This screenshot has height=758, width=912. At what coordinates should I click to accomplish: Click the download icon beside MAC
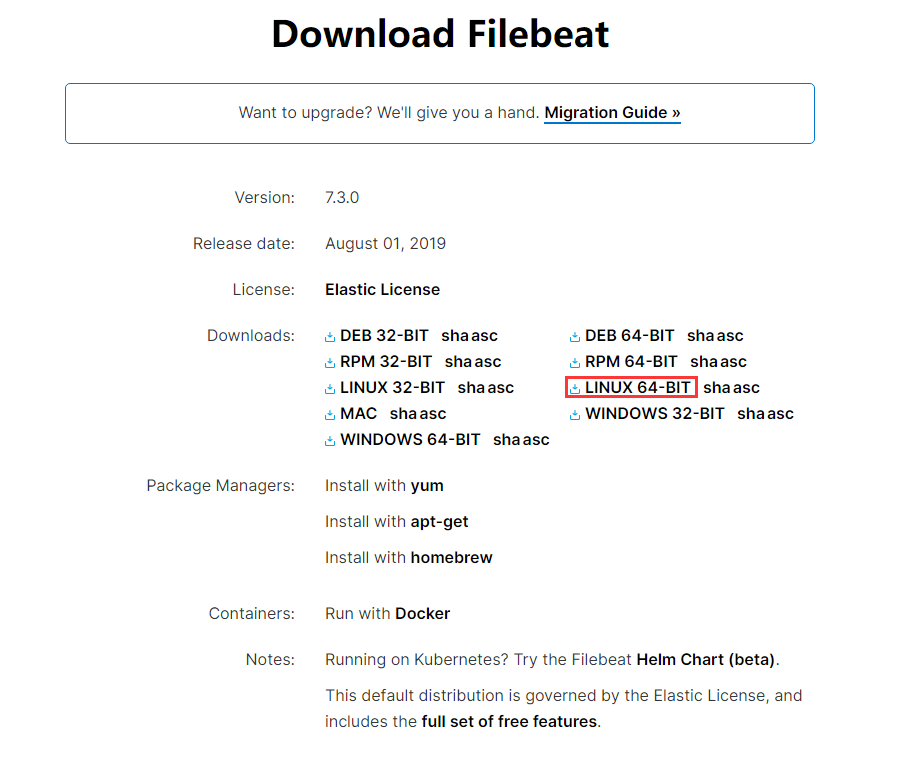point(331,413)
